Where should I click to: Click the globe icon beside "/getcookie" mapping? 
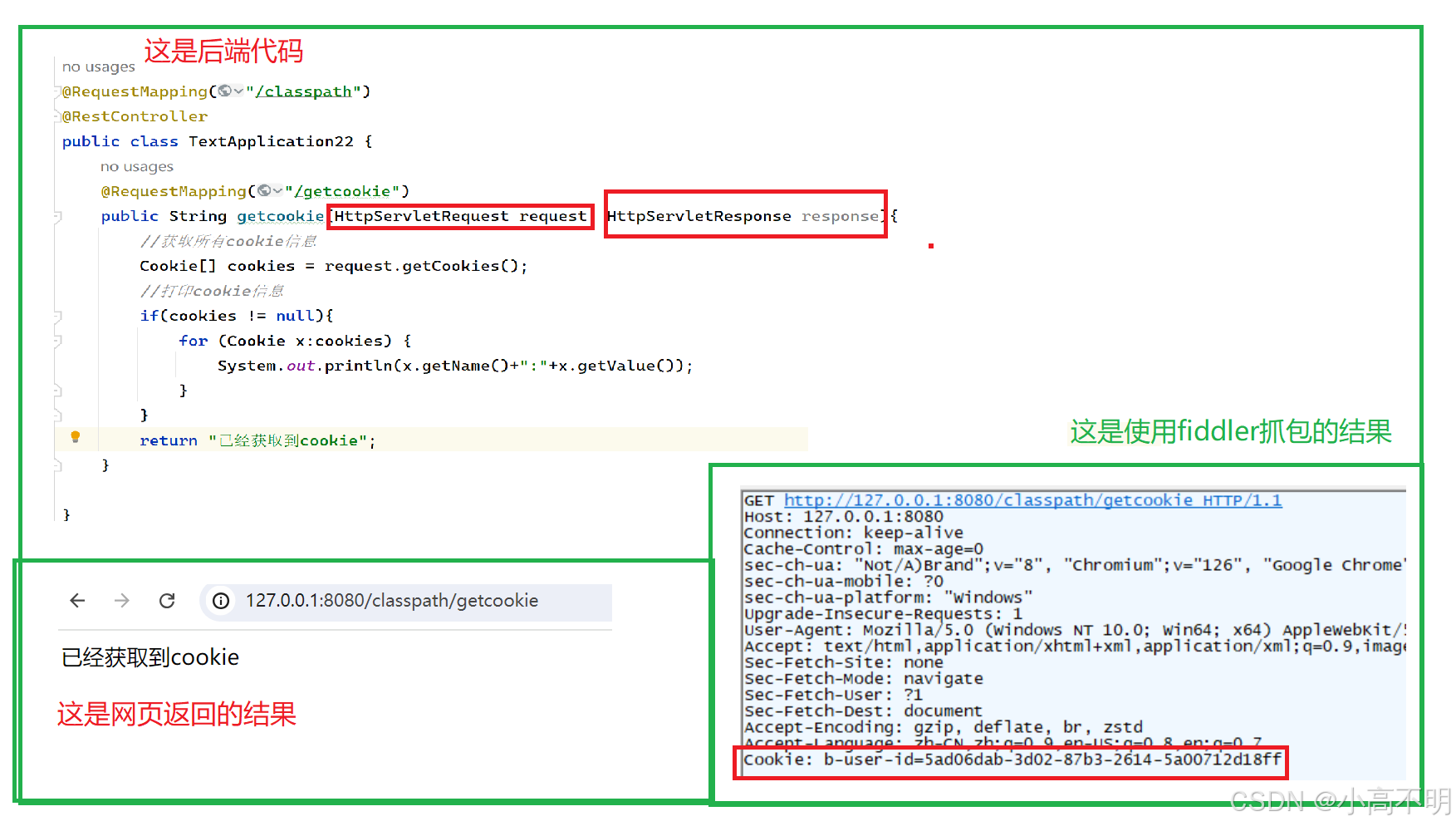pos(264,190)
